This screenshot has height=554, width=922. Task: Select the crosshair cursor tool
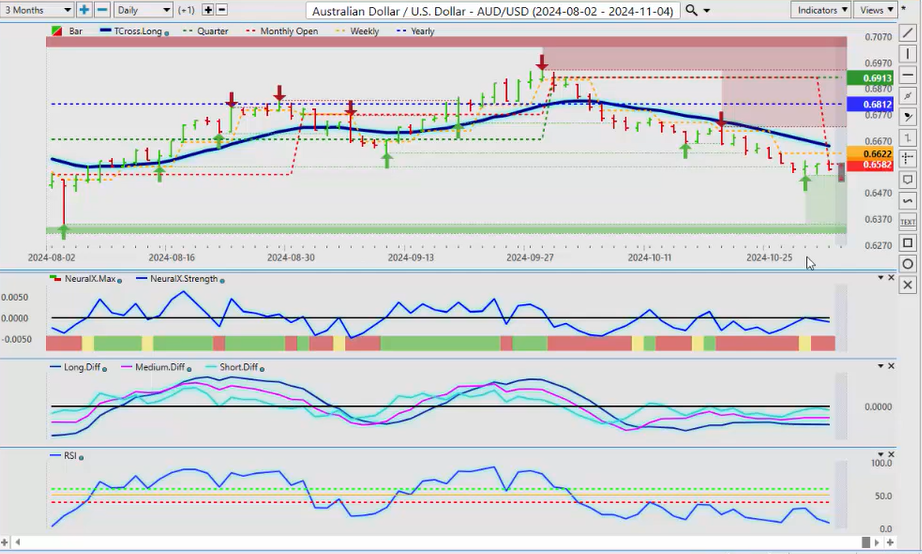point(907,158)
